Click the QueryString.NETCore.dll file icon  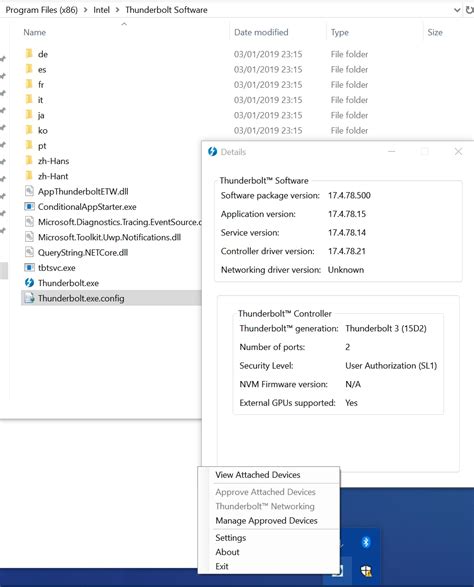[x=29, y=252]
